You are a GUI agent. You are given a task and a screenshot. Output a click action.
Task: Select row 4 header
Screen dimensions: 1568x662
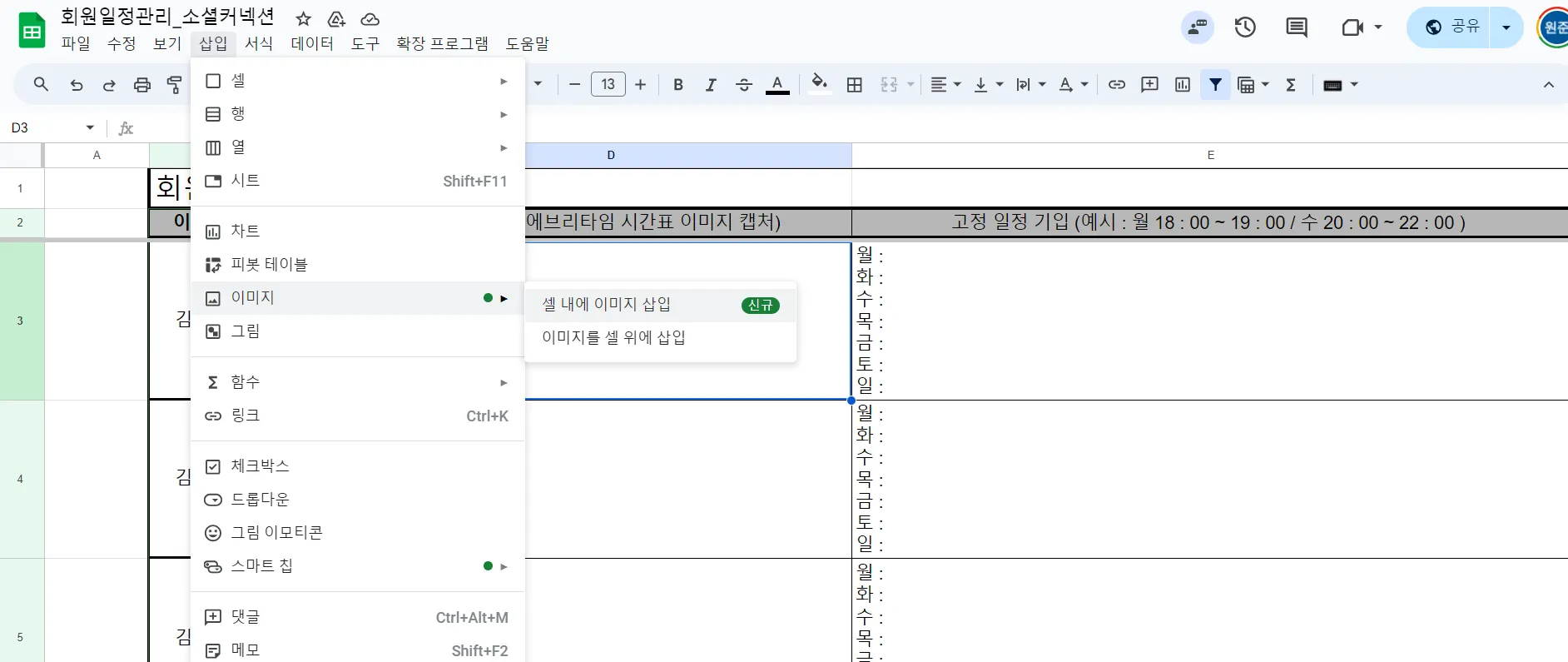(x=21, y=479)
